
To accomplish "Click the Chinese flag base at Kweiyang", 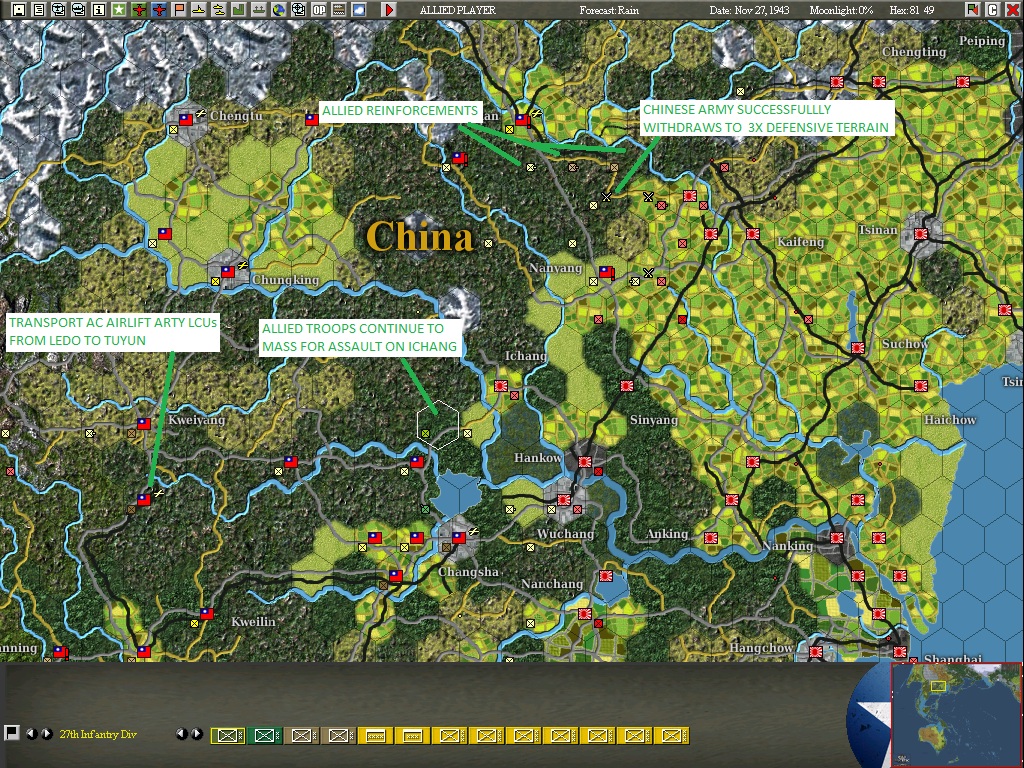I will [x=144, y=423].
